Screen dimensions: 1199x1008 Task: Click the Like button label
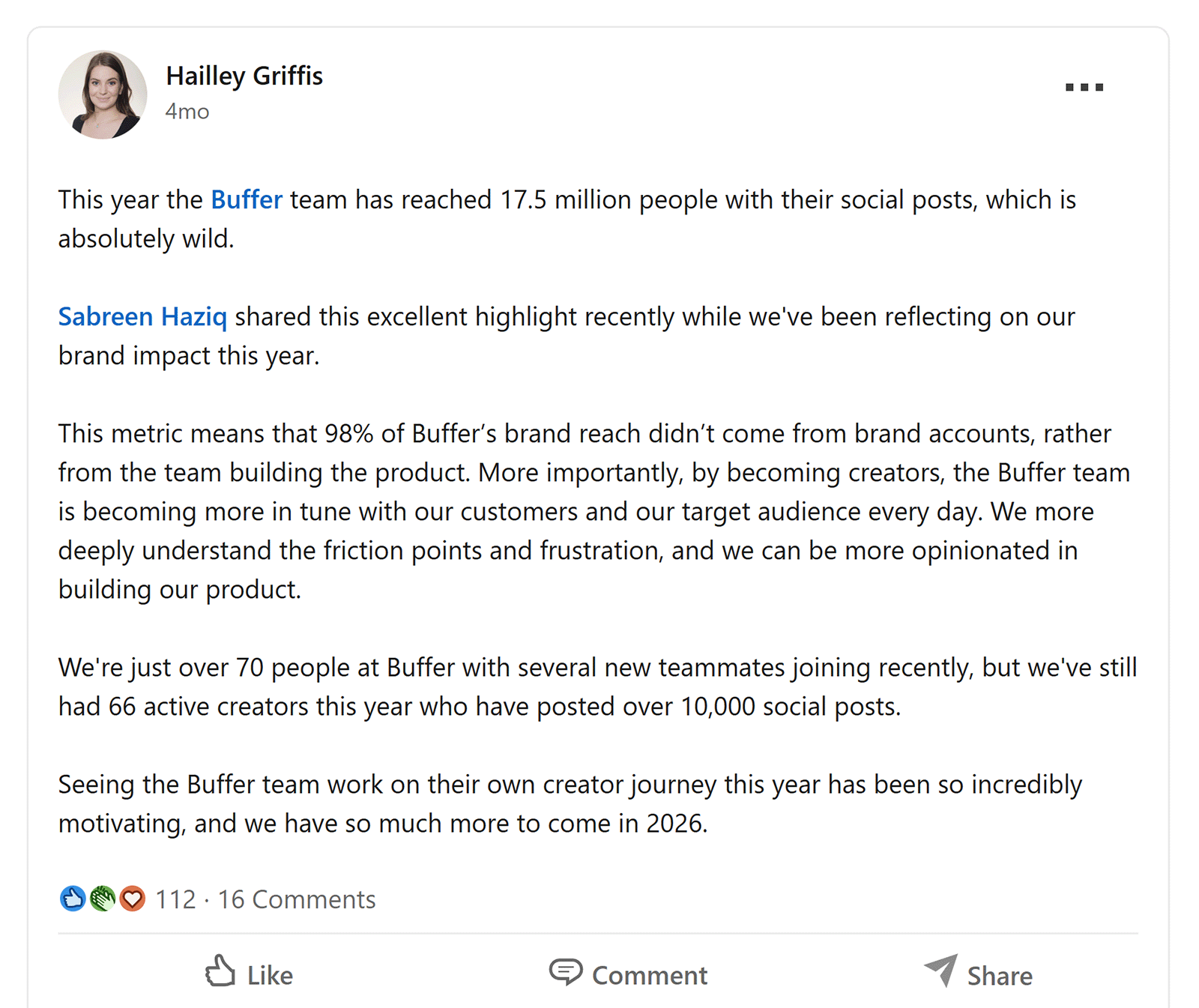coord(270,975)
